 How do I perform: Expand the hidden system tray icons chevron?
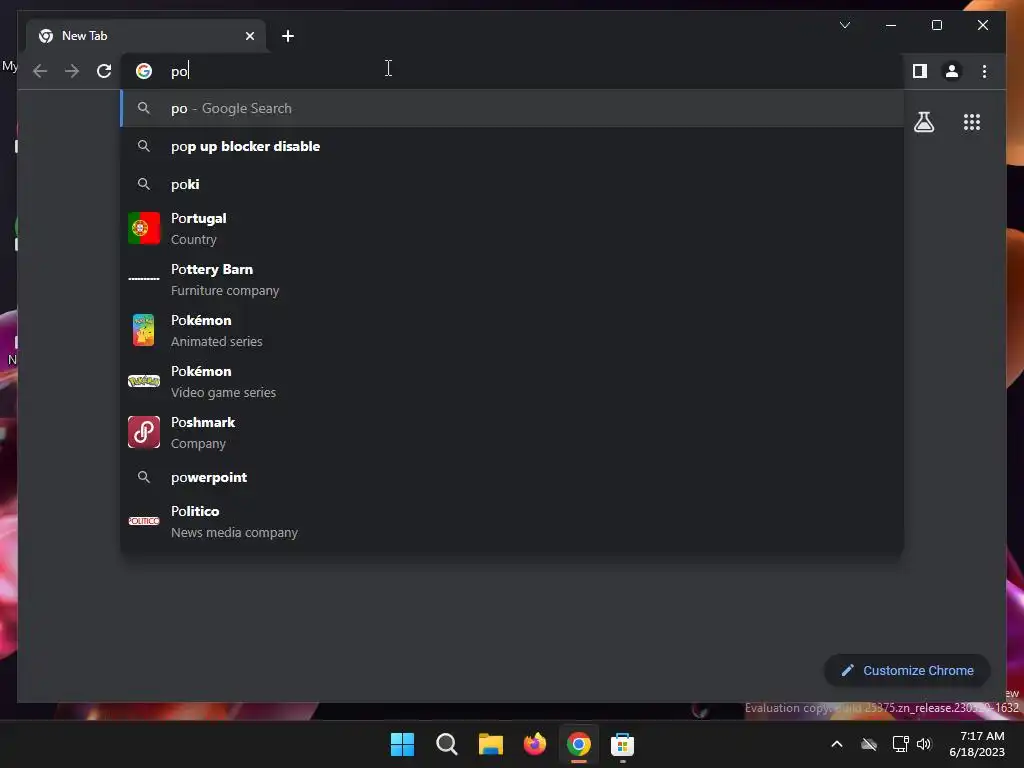click(x=837, y=744)
